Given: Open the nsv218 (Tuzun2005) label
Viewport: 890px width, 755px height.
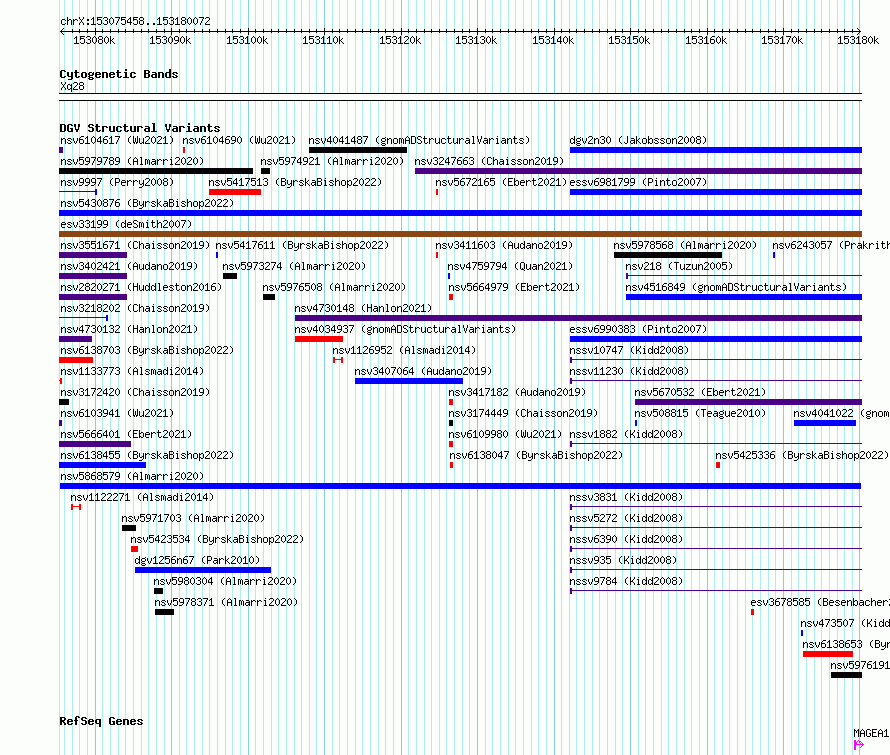Looking at the screenshot, I should point(679,266).
